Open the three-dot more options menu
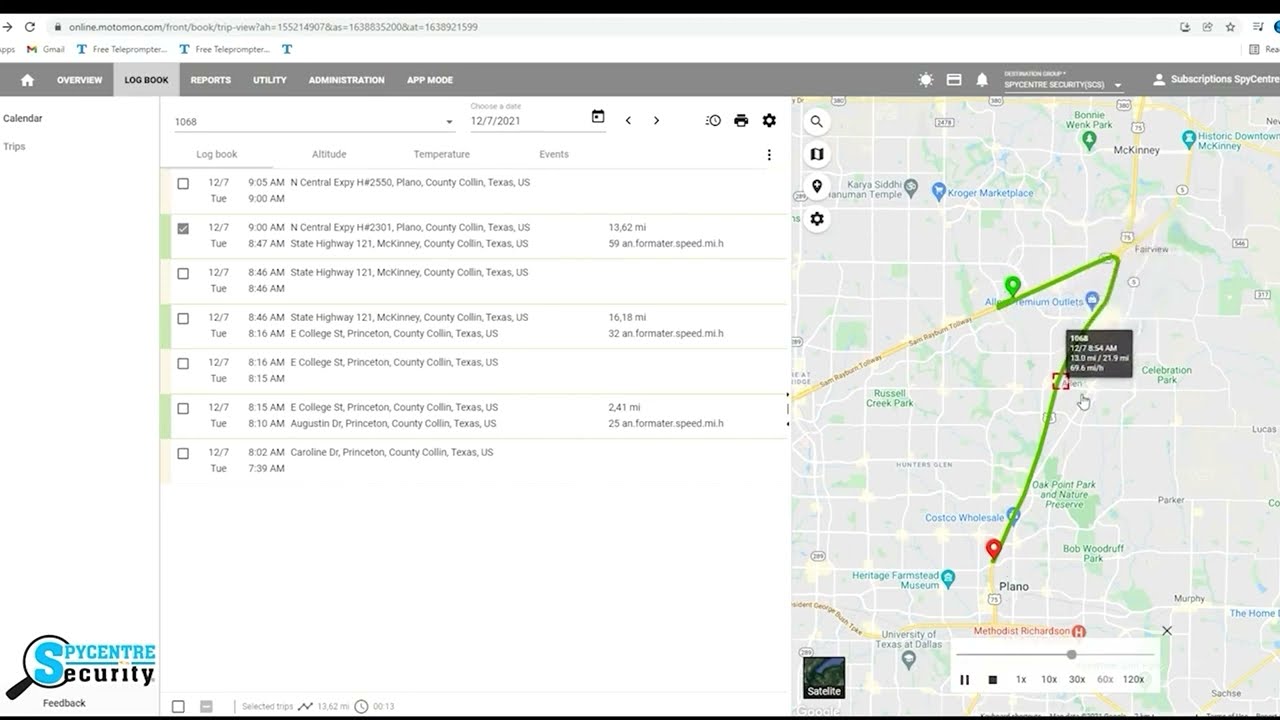1280x720 pixels. tap(769, 155)
